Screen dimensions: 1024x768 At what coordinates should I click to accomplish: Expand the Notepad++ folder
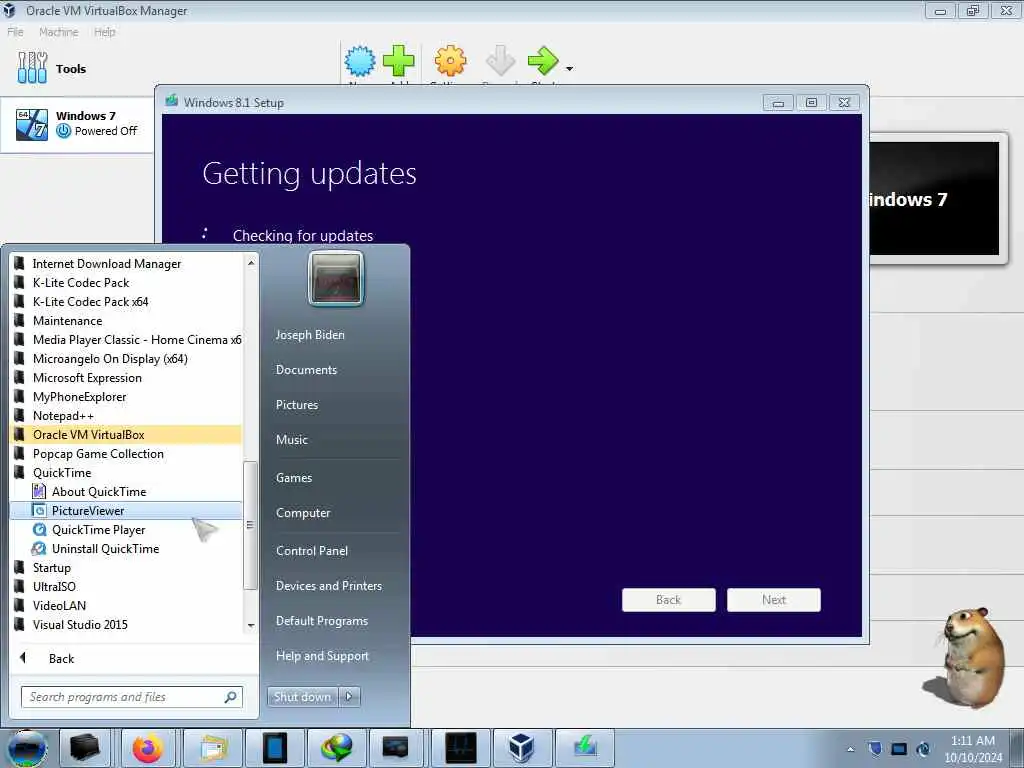[x=127, y=415]
